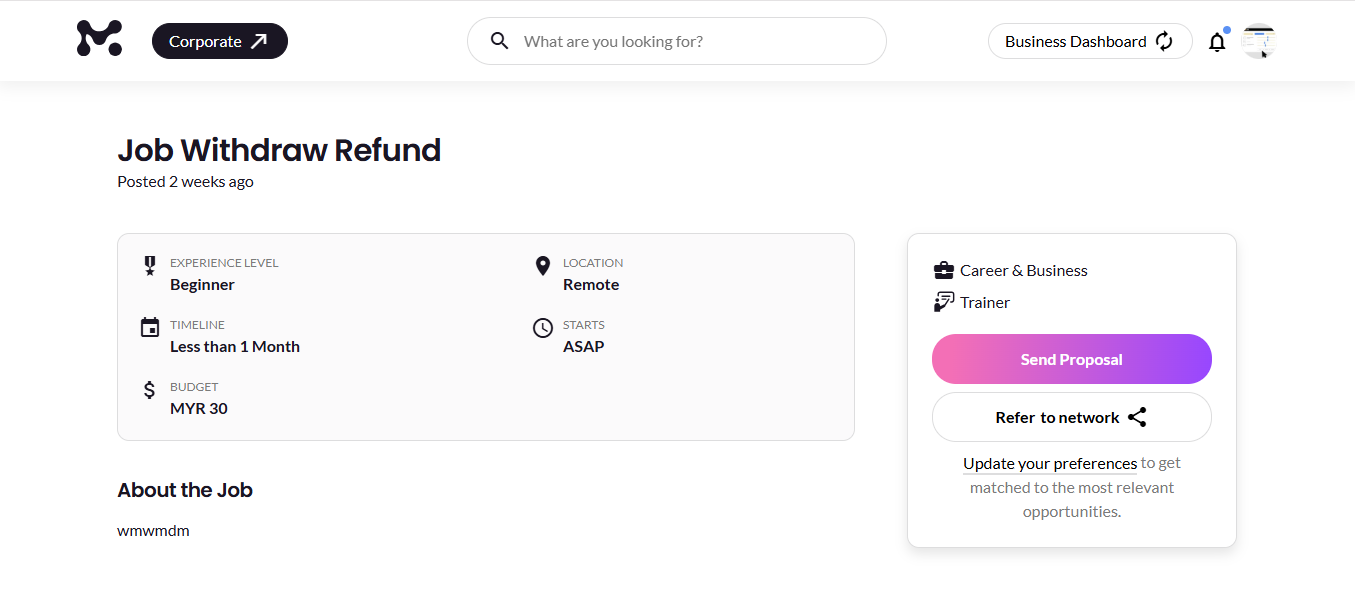Click the Trainer category icon
Screen dimensions: 1355x615
point(943,302)
